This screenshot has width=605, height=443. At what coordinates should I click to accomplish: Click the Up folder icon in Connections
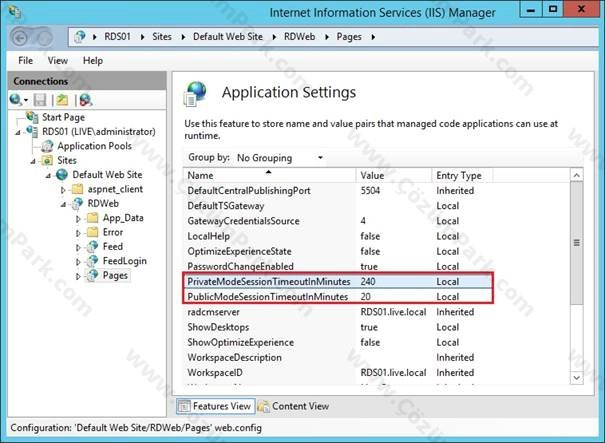click(63, 100)
